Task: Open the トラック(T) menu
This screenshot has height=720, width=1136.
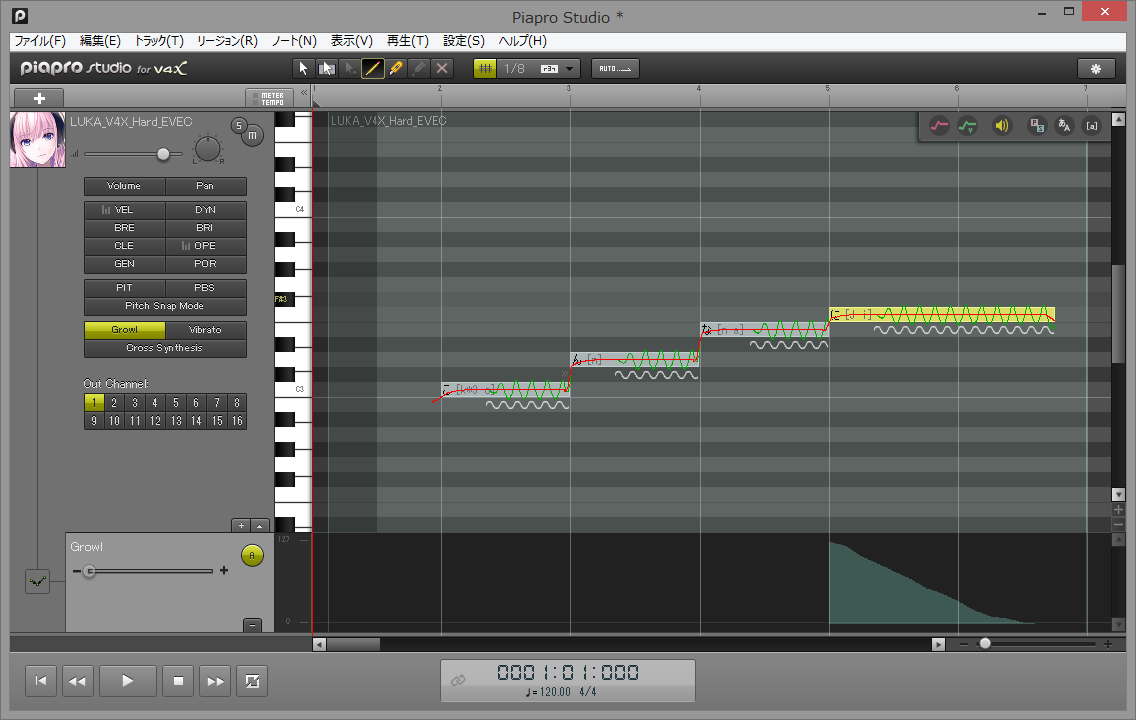Action: click(159, 41)
